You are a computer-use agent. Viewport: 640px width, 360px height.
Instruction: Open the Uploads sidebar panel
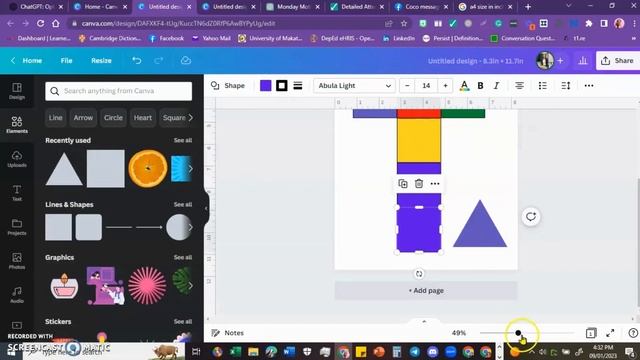(17, 159)
